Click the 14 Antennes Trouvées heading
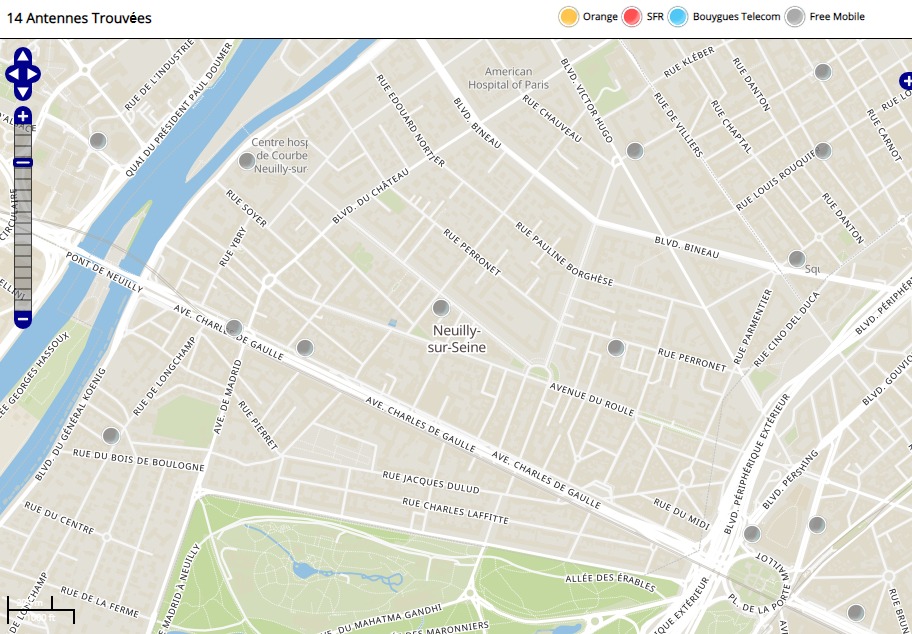912x634 pixels. (80, 18)
